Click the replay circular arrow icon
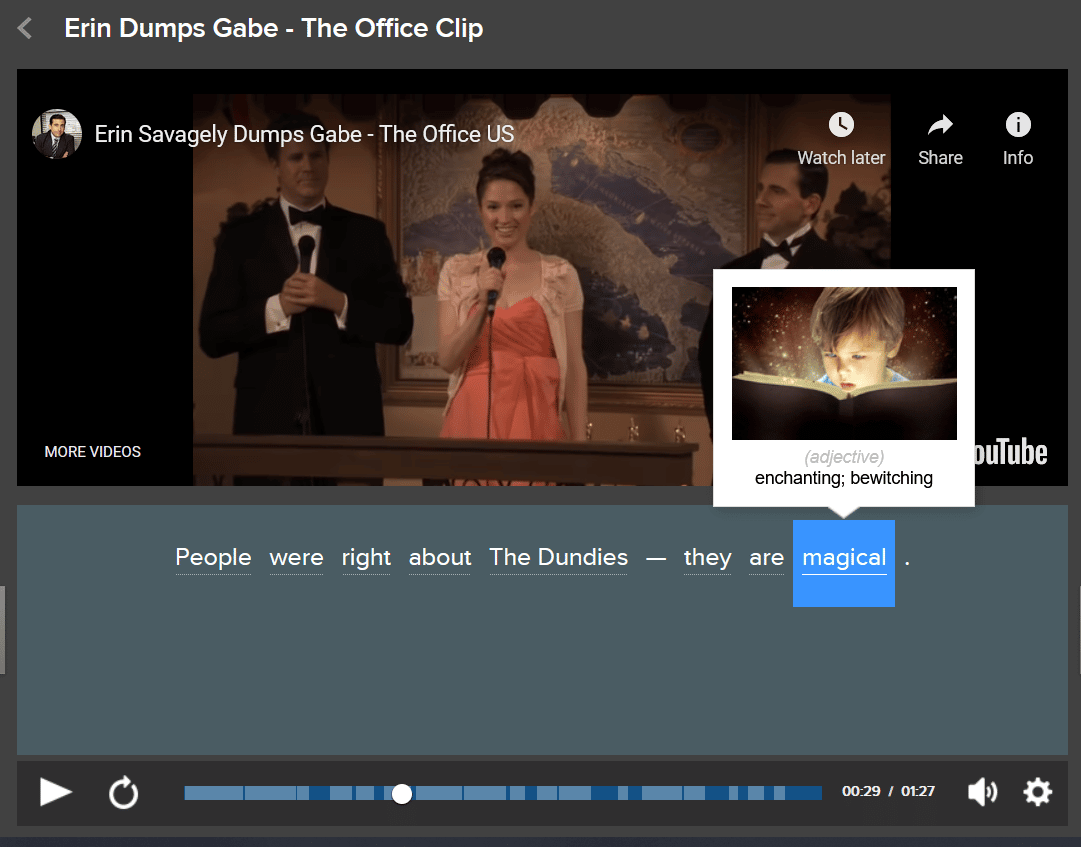Image resolution: width=1081 pixels, height=847 pixels. click(123, 793)
